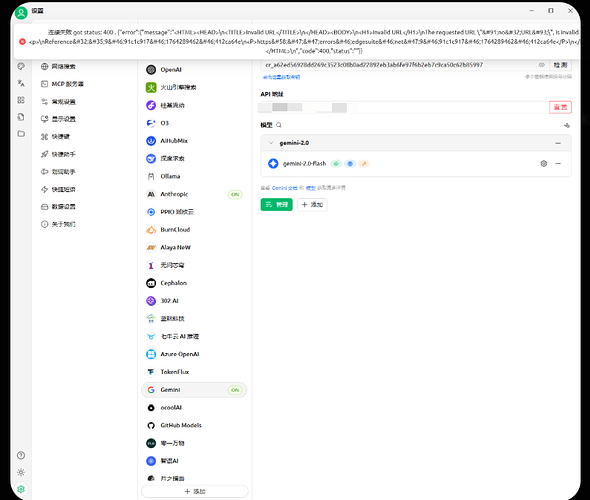This screenshot has width=590, height=500.
Task: Select the provider listed below 302.AI
Action: (x=194, y=319)
